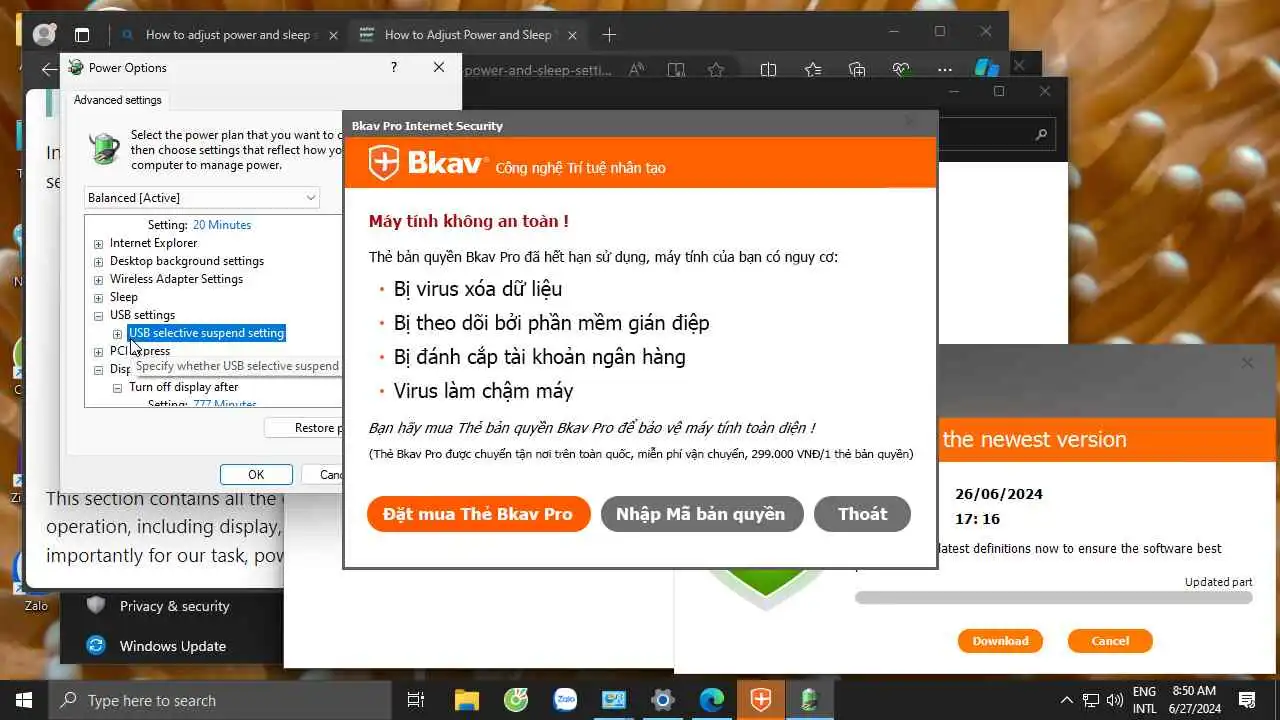
Task: Open Edge Favorites list icon
Action: click(x=813, y=70)
